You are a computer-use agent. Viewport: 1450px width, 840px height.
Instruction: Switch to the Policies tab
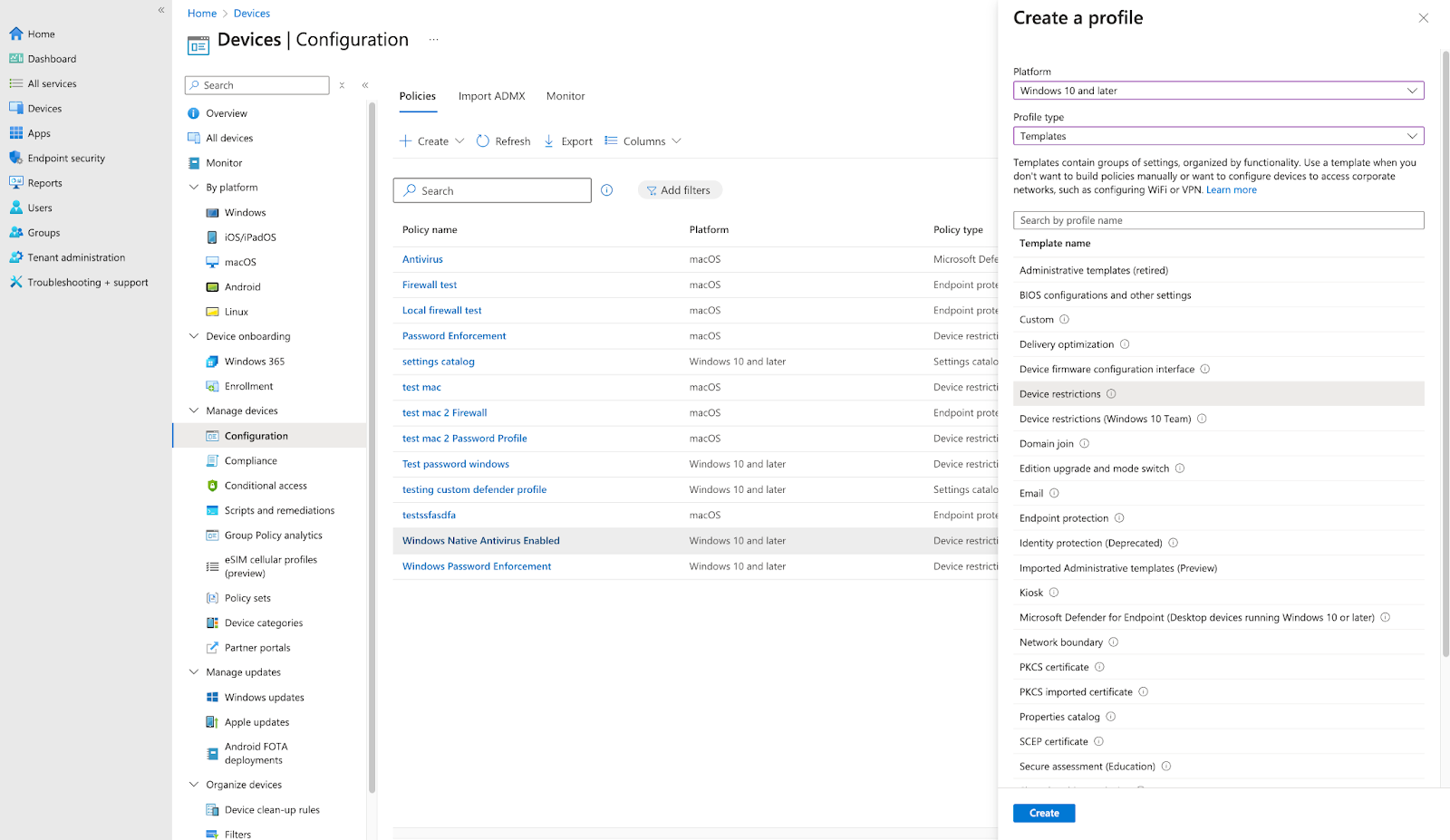pos(418,96)
